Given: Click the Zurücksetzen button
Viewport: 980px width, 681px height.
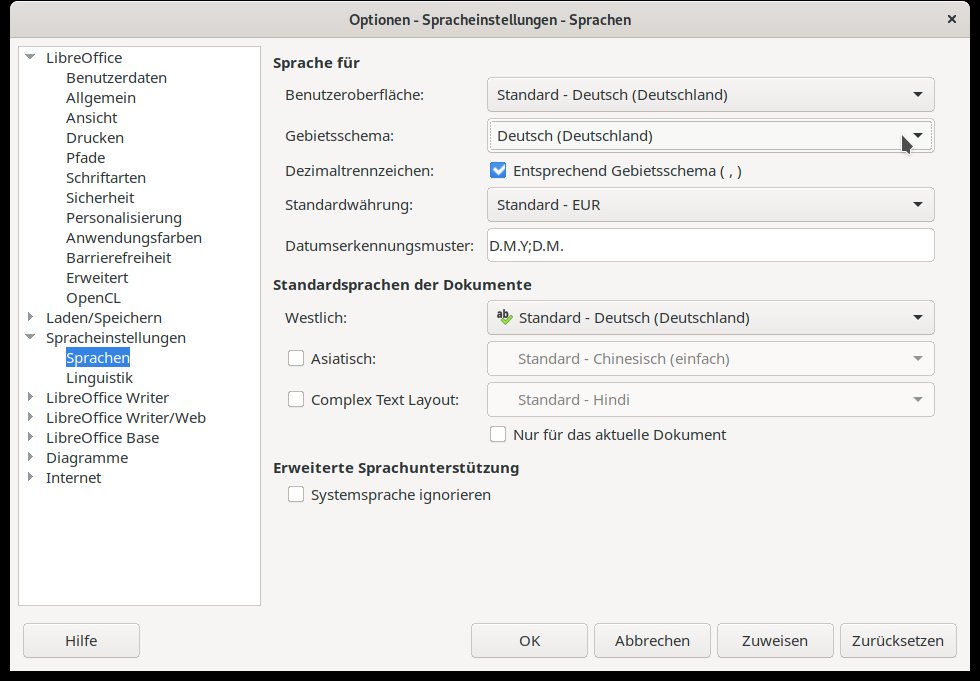Looking at the screenshot, I should tap(897, 640).
